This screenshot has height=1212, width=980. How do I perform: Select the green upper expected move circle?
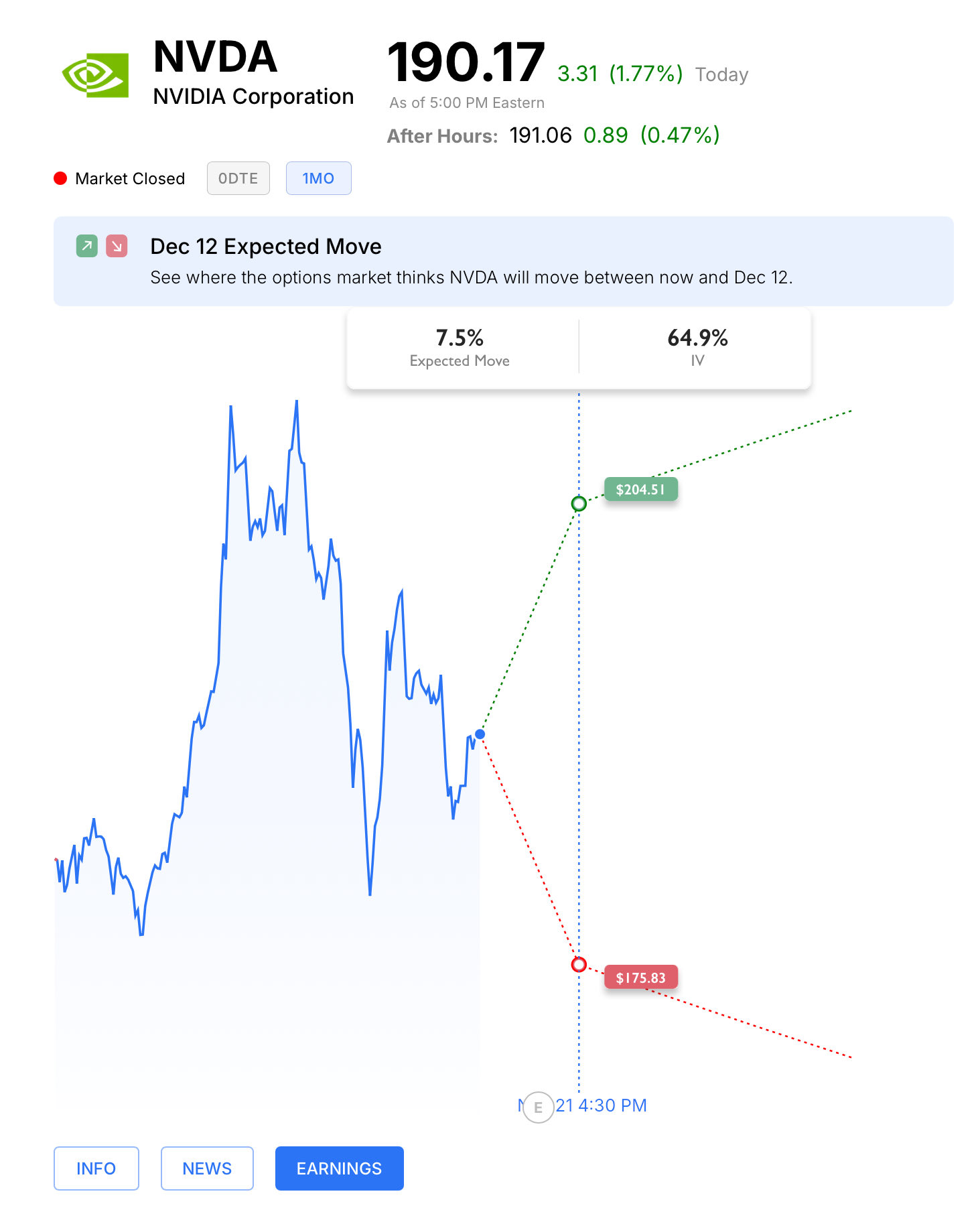[579, 504]
